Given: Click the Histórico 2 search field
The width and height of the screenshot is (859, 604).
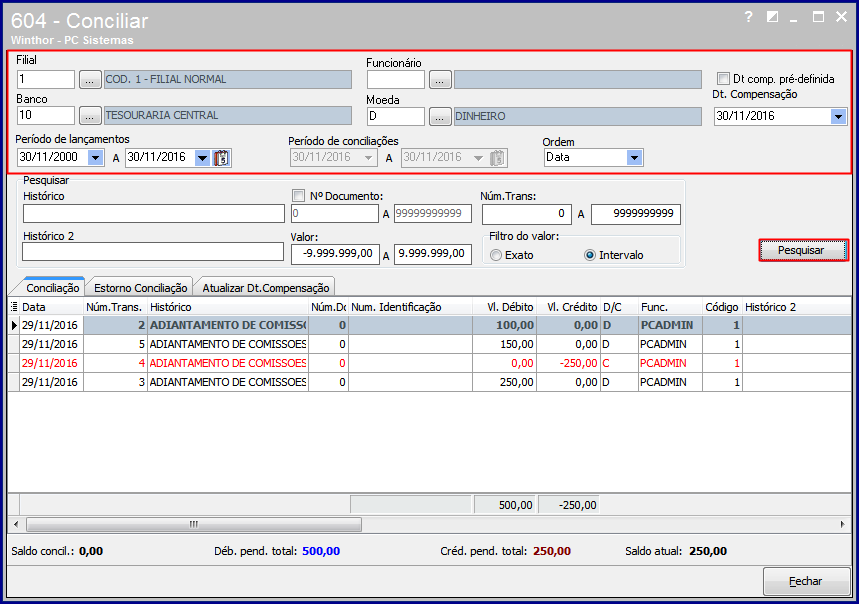Looking at the screenshot, I should pyautogui.click(x=153, y=252).
